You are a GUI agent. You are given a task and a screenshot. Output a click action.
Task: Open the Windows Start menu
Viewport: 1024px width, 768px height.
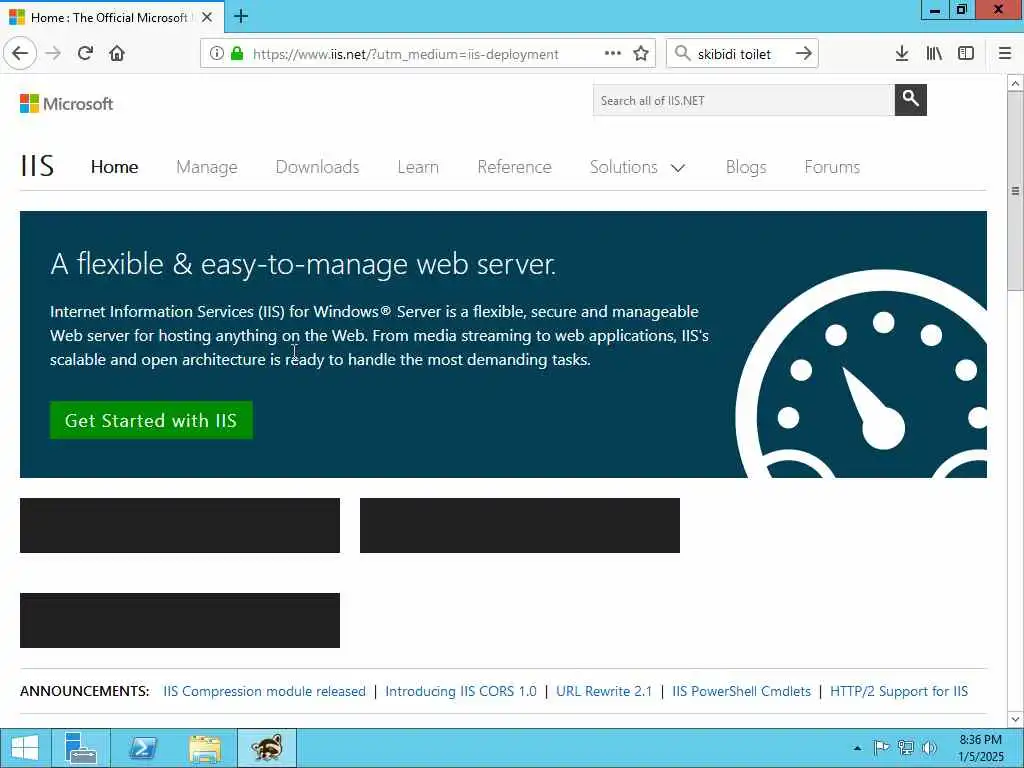pos(25,748)
